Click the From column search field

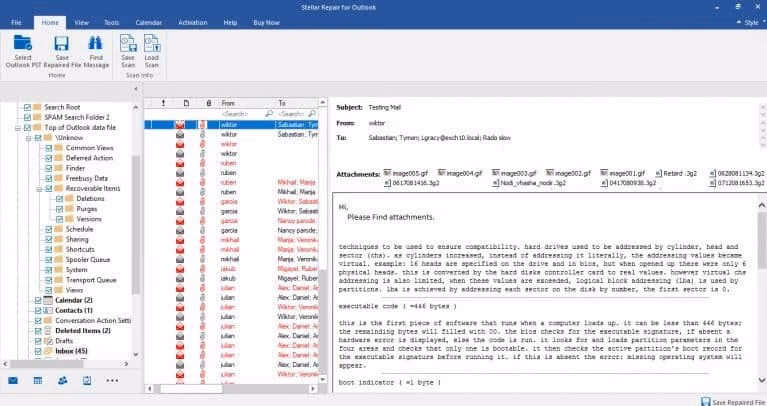tap(241, 114)
